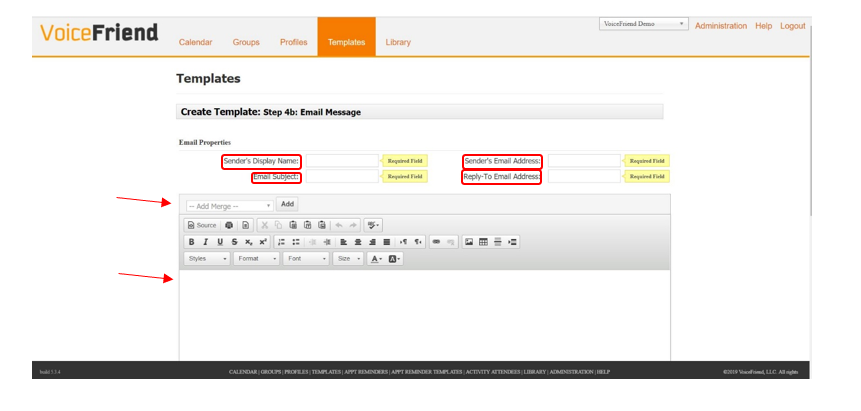Click the Insert Table icon

[483, 242]
